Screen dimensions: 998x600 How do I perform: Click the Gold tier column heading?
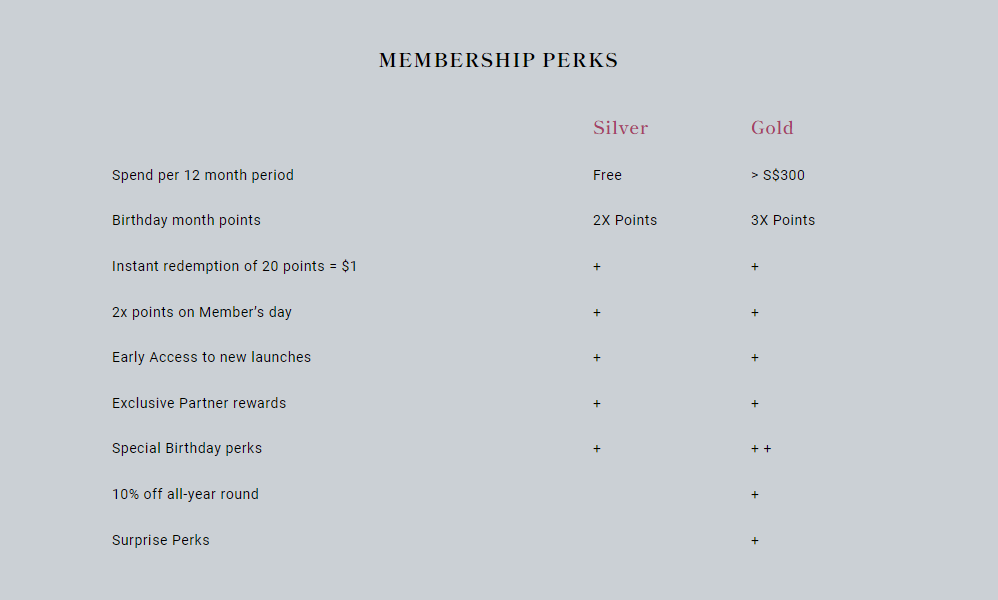[772, 128]
